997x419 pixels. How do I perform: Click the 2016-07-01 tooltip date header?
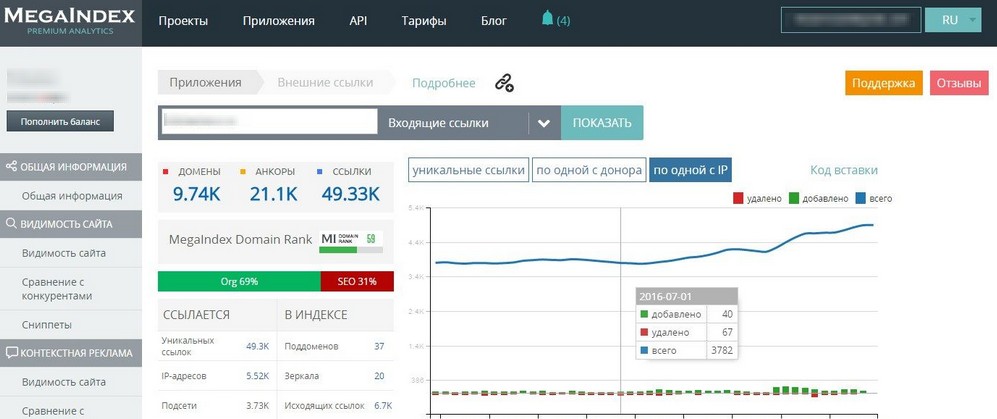687,296
